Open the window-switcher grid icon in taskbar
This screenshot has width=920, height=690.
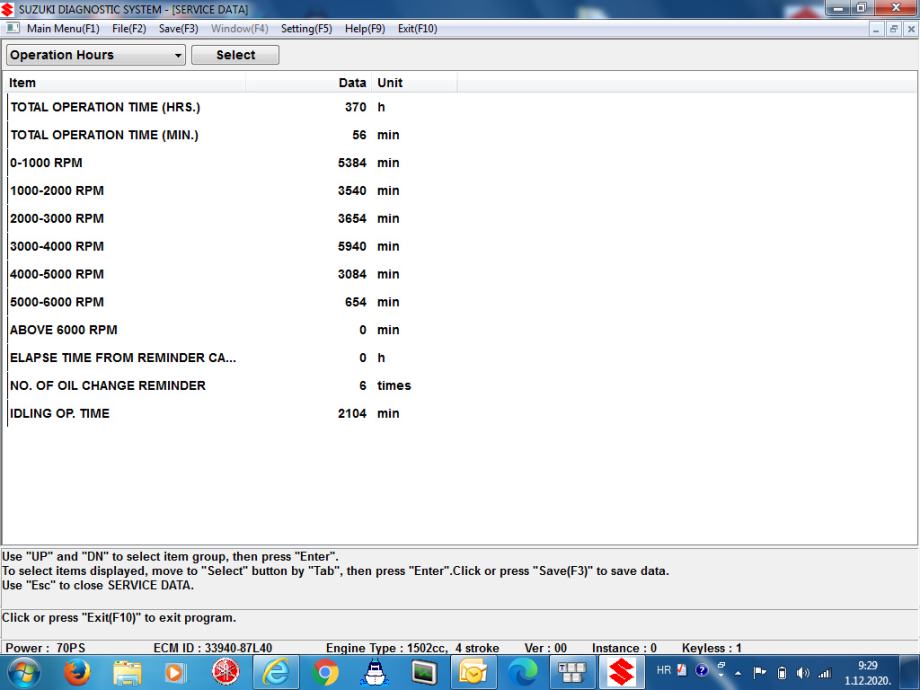coord(571,672)
